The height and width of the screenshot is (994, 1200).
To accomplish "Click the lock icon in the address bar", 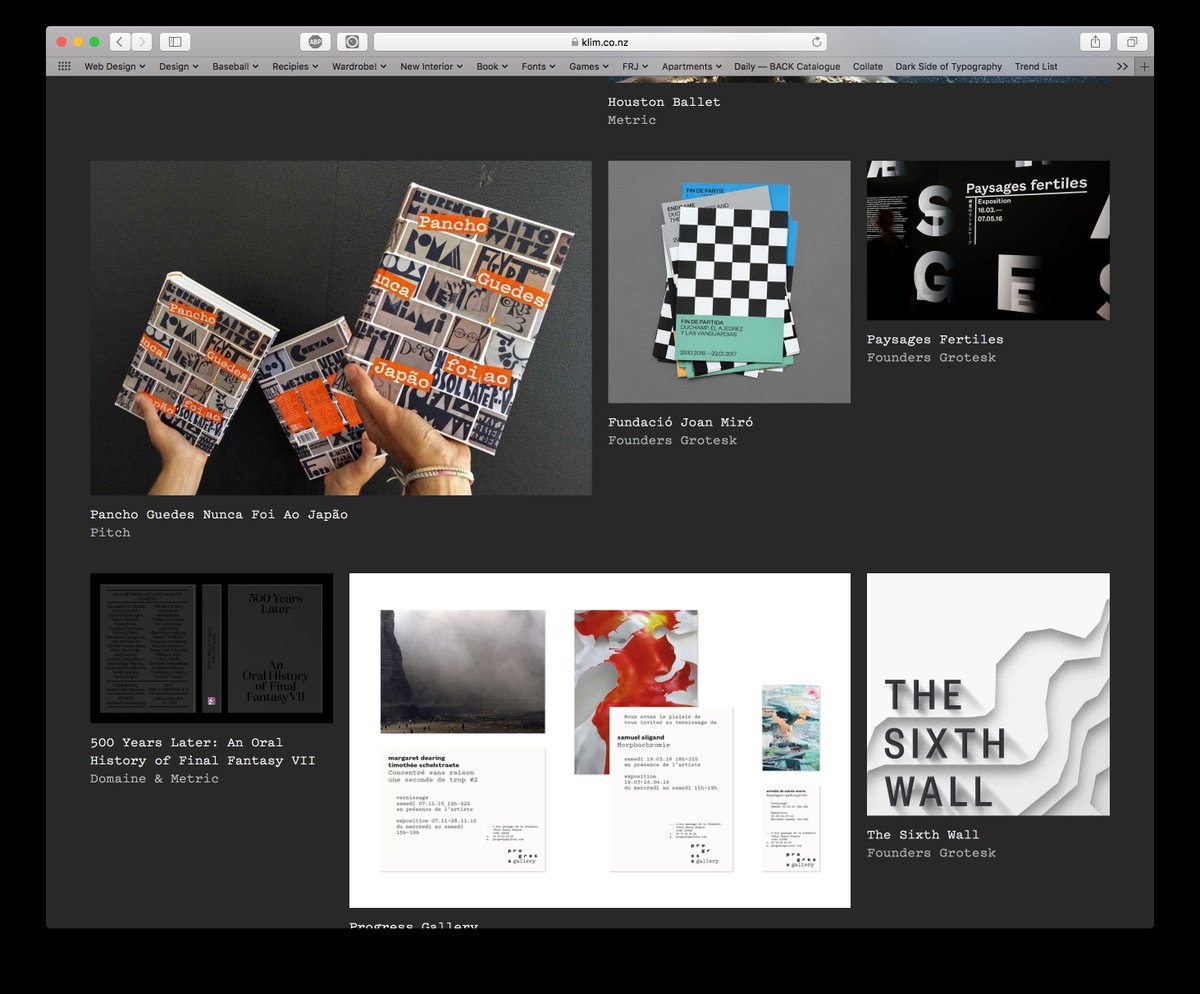I will click(575, 42).
